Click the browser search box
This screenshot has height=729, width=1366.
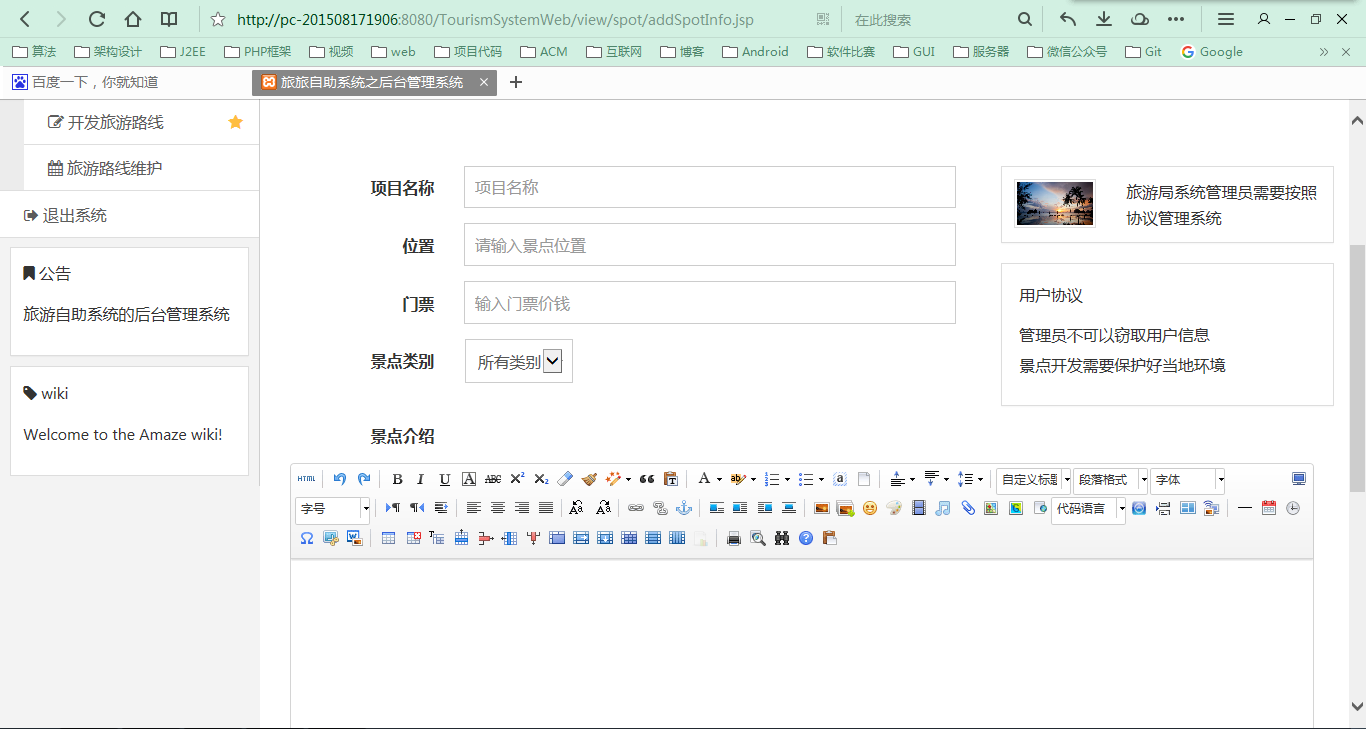tap(930, 19)
